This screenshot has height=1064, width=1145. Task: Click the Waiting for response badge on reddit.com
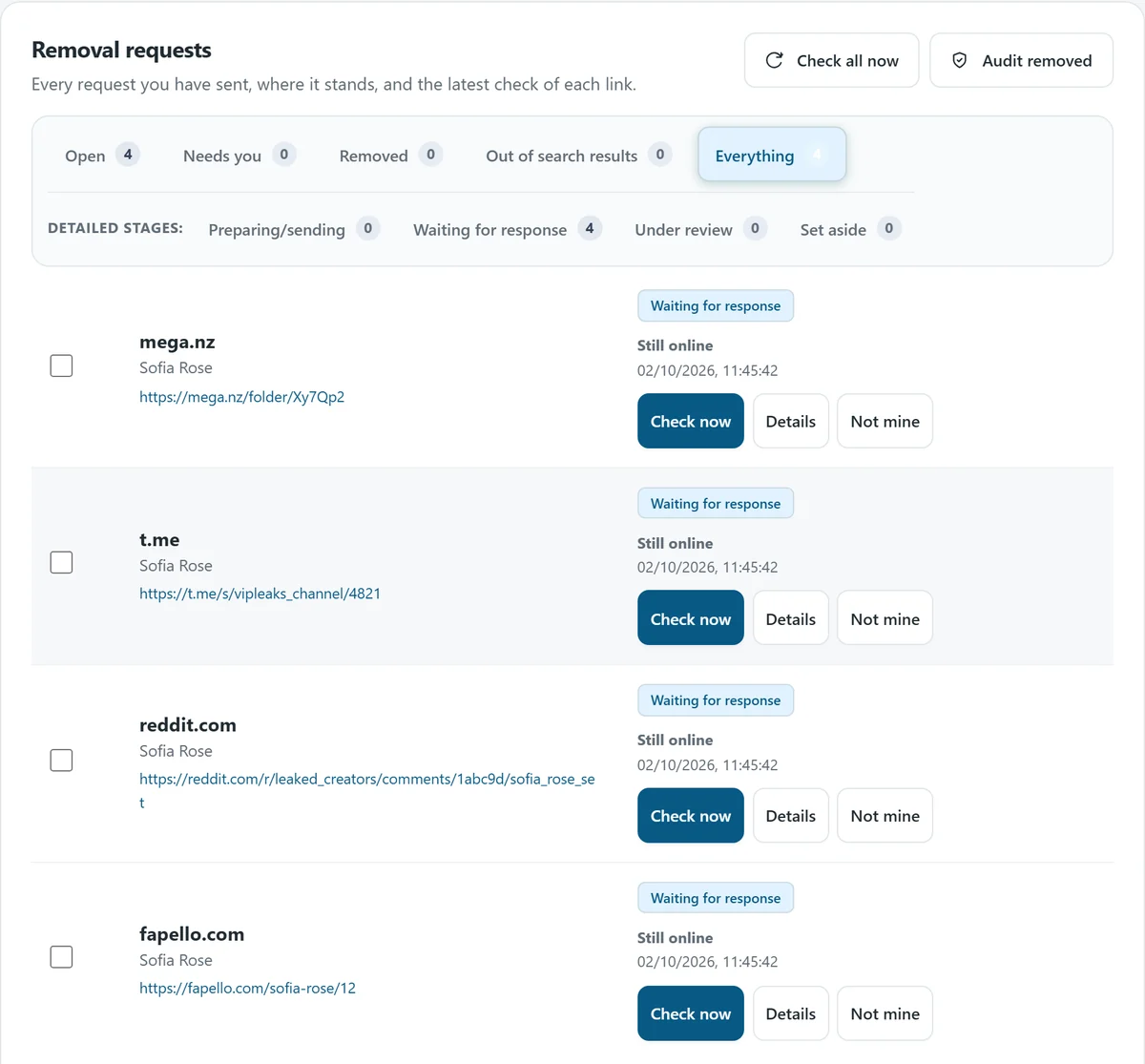[x=716, y=700]
